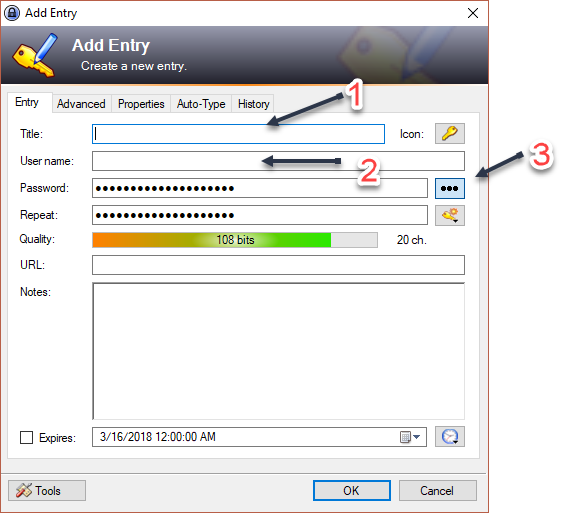Viewport: 572px width, 513px height.
Task: Enable the Expires checkbox
Action: pyautogui.click(x=26, y=437)
